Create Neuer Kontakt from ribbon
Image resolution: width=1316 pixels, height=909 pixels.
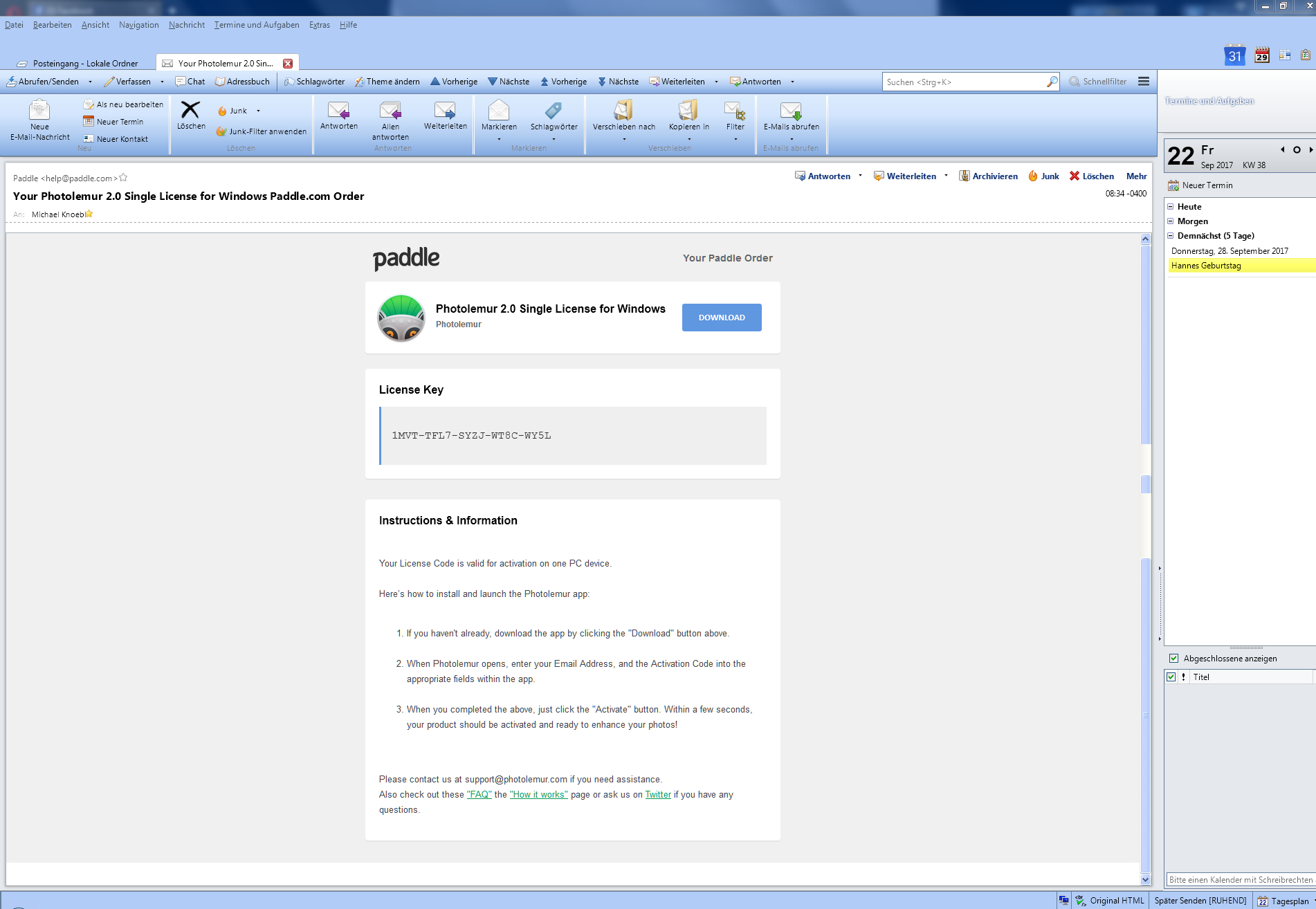(x=116, y=139)
